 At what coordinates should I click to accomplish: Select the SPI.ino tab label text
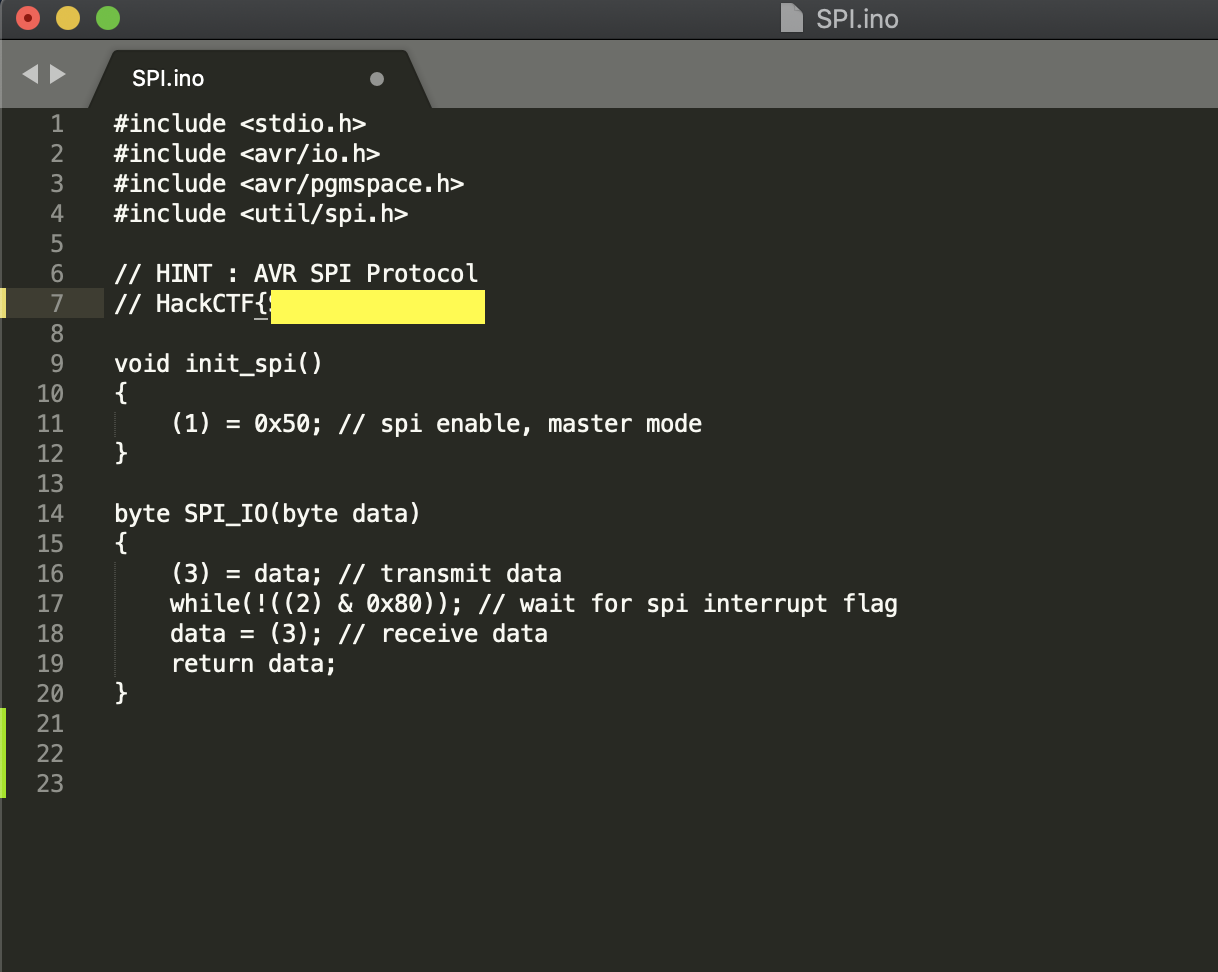click(168, 77)
